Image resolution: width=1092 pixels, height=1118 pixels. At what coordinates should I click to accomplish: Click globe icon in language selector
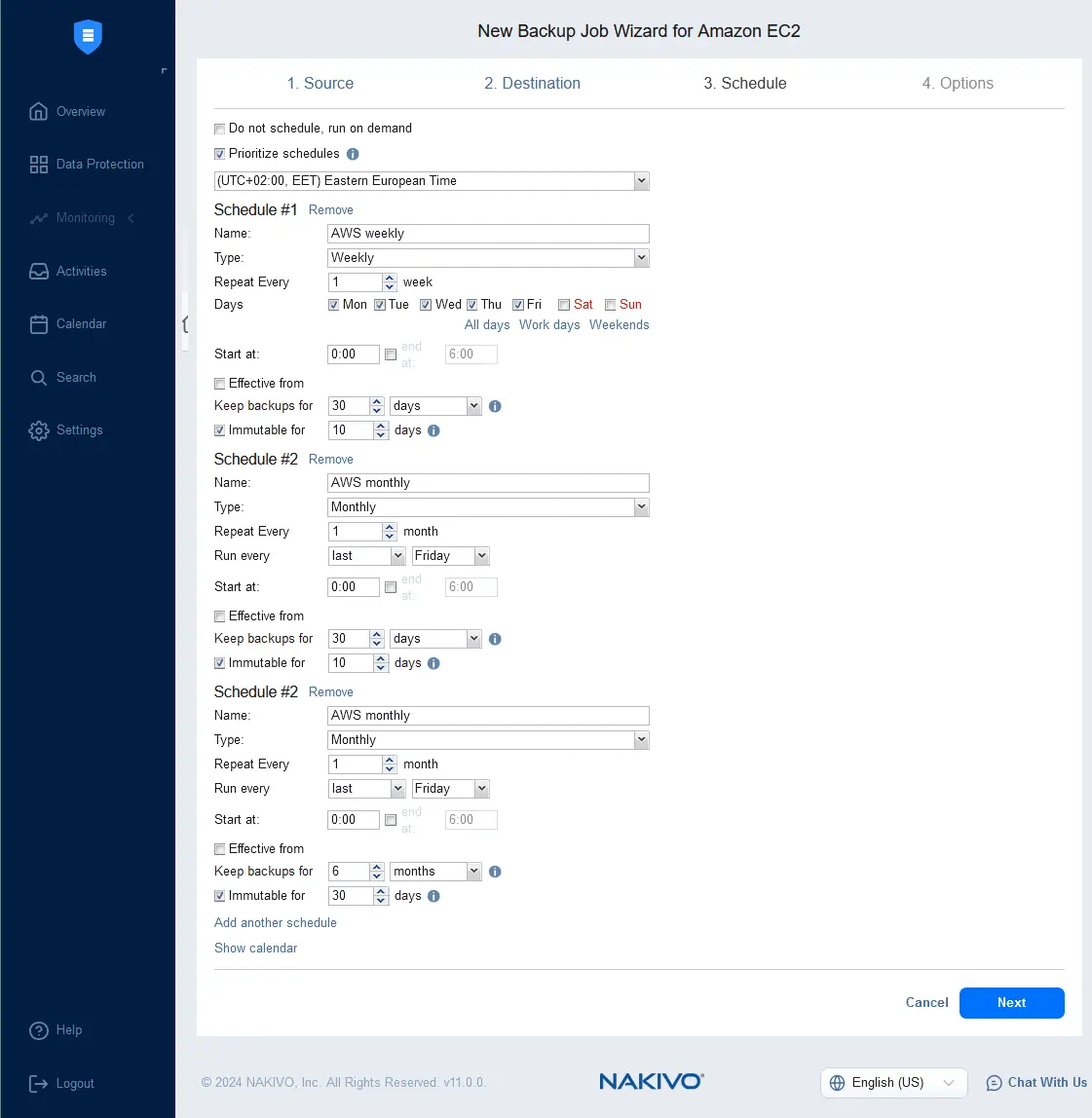[838, 1083]
